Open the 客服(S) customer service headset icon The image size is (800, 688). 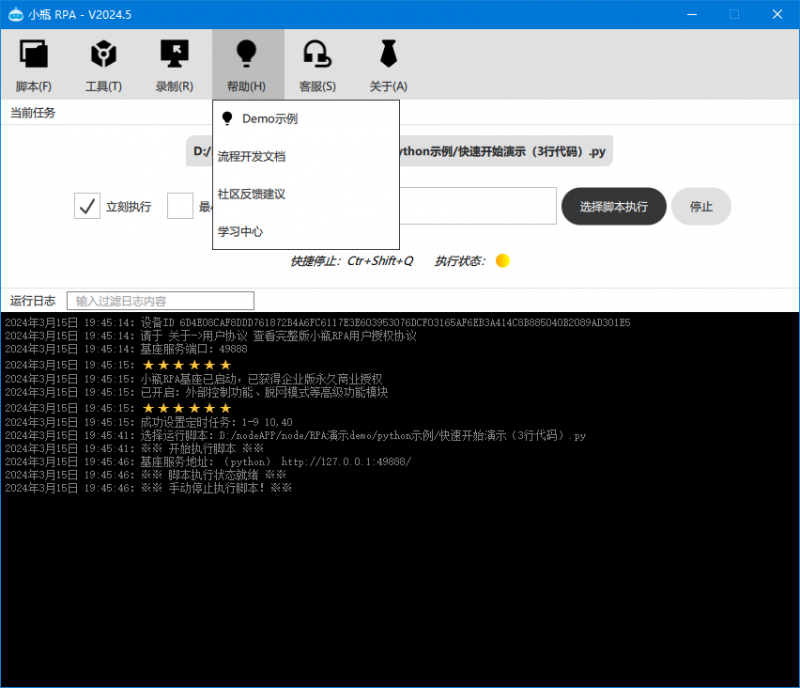(317, 54)
